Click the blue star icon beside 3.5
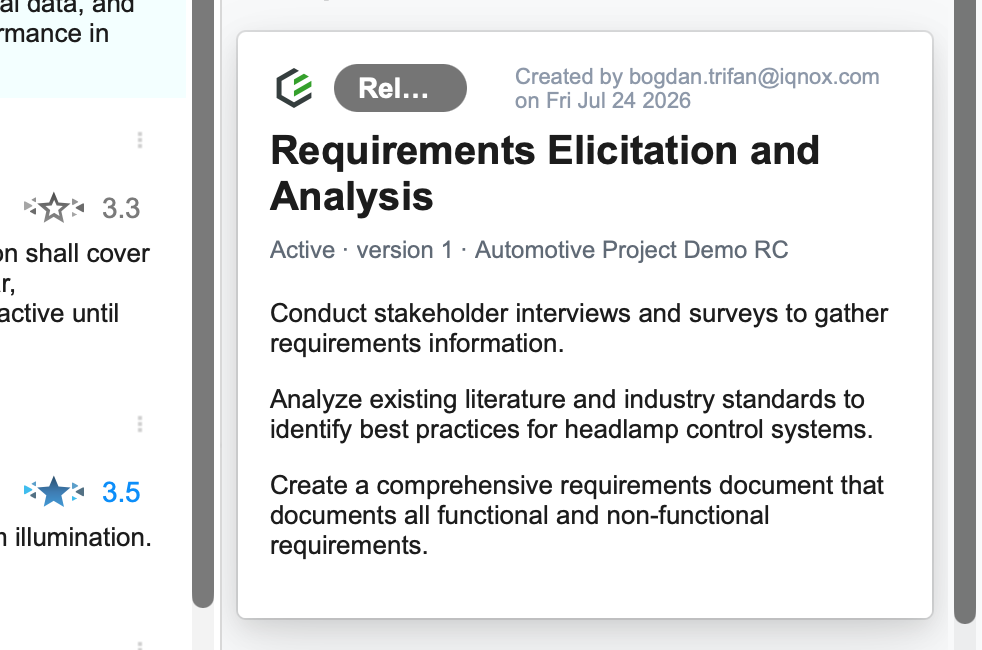This screenshot has width=982, height=650. point(54,492)
